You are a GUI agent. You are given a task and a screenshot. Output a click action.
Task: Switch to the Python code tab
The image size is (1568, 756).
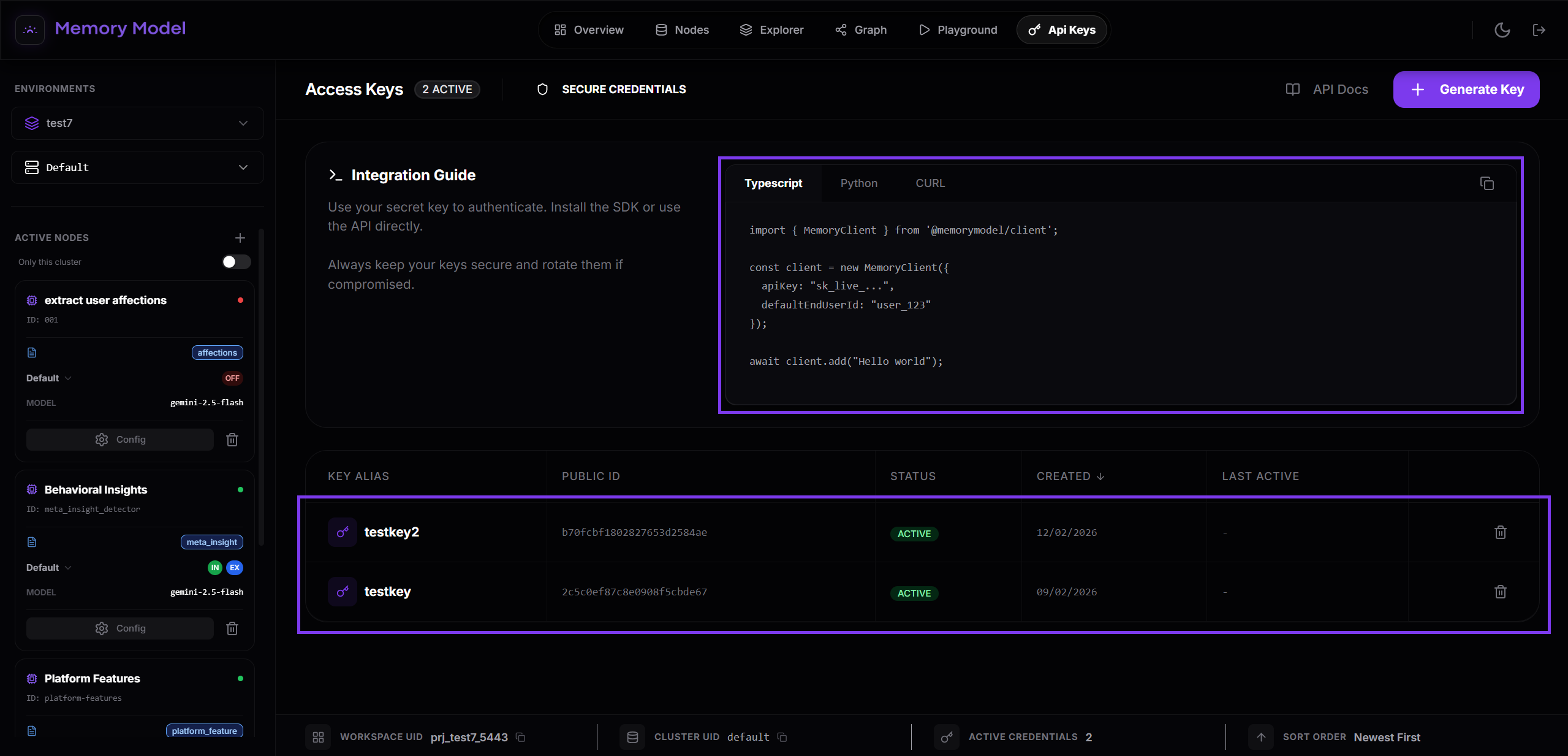coord(858,183)
